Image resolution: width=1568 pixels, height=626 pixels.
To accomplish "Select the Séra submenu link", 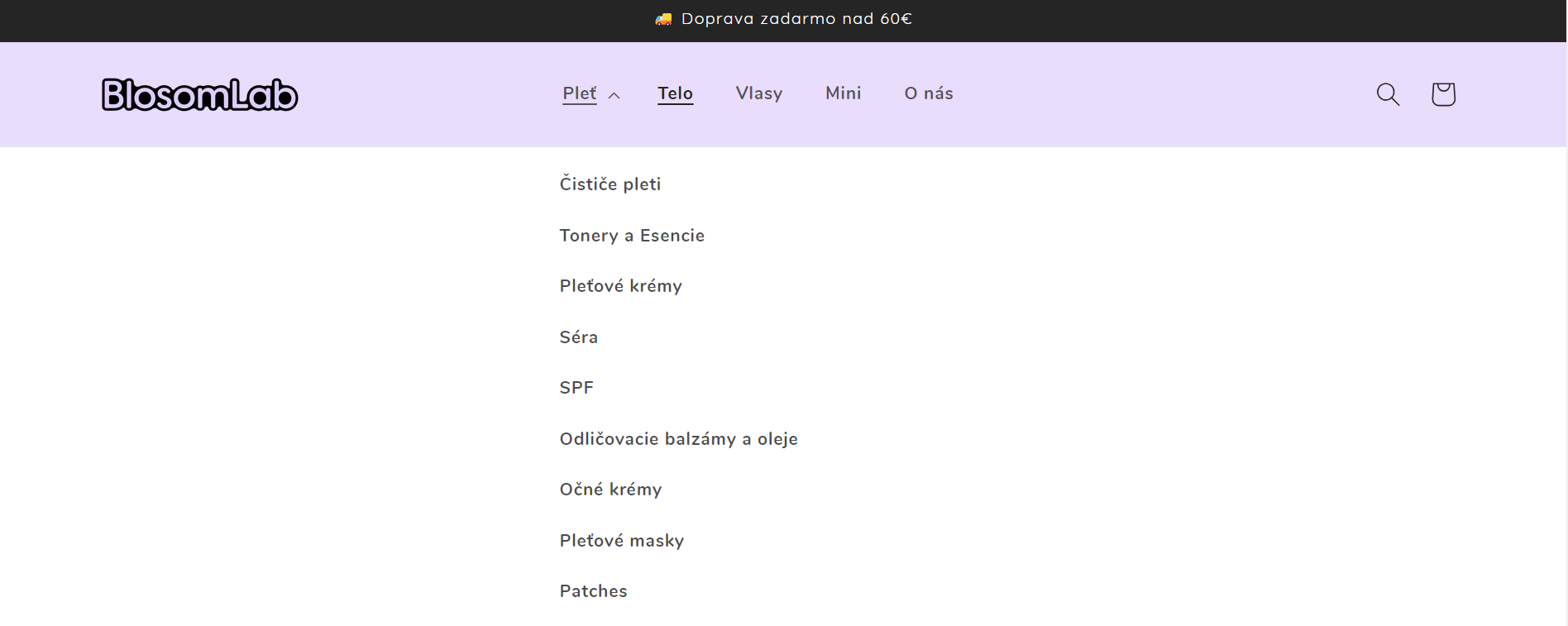I will coord(578,337).
